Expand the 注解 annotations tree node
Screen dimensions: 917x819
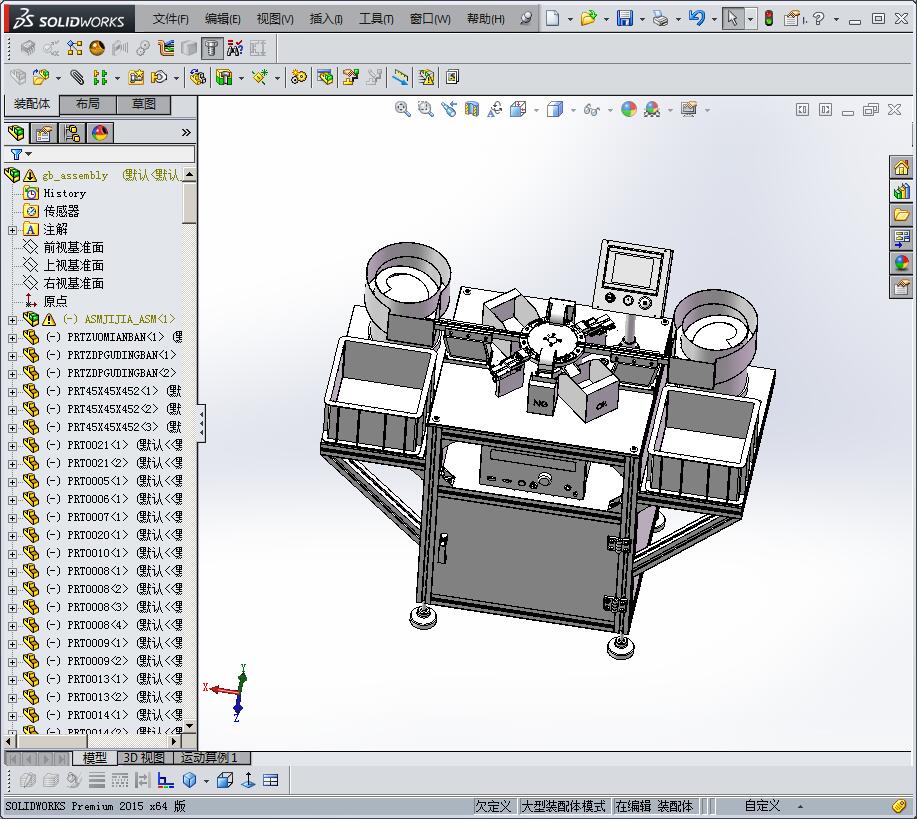[x=12, y=230]
